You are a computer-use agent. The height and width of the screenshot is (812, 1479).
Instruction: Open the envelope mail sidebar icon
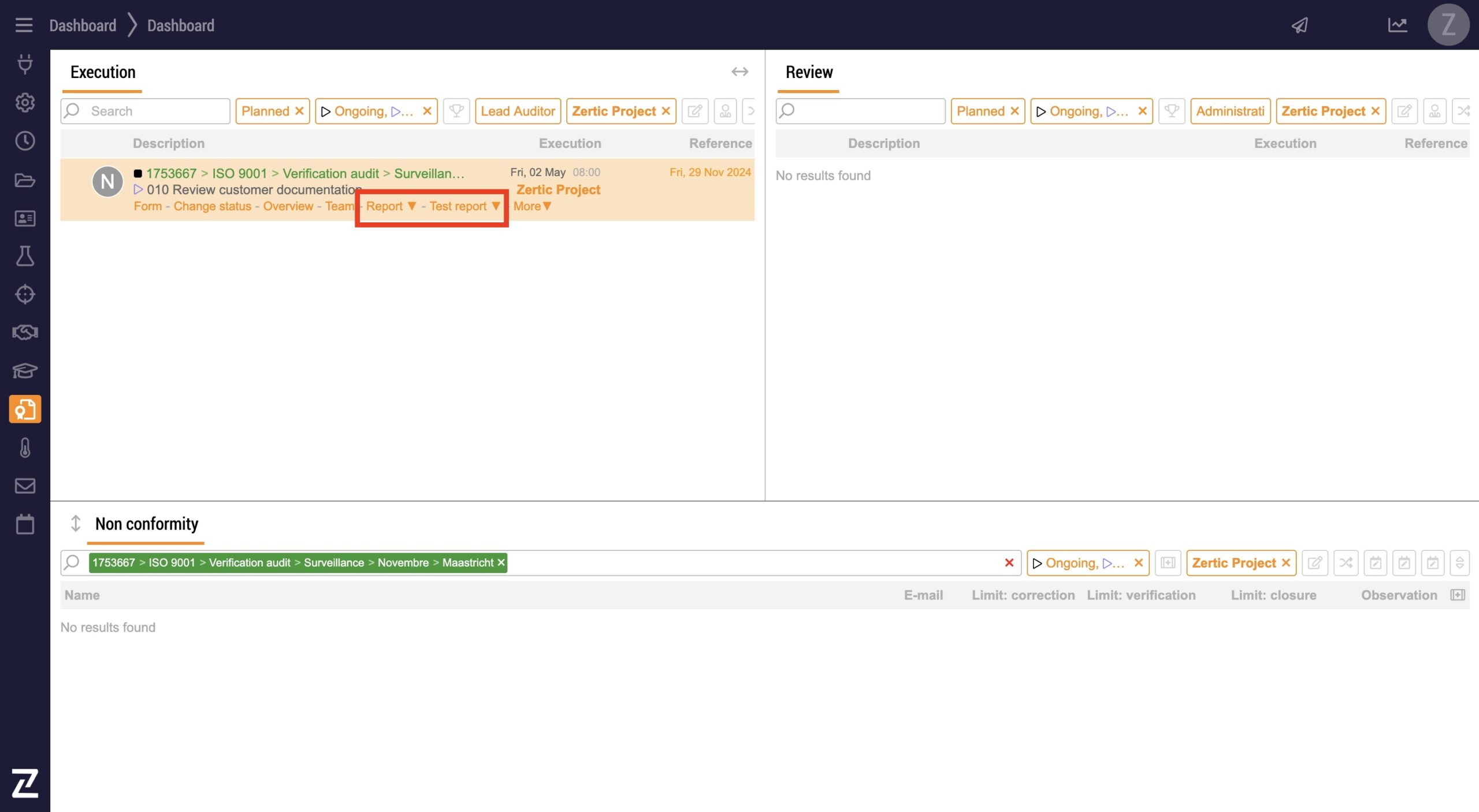coord(25,486)
